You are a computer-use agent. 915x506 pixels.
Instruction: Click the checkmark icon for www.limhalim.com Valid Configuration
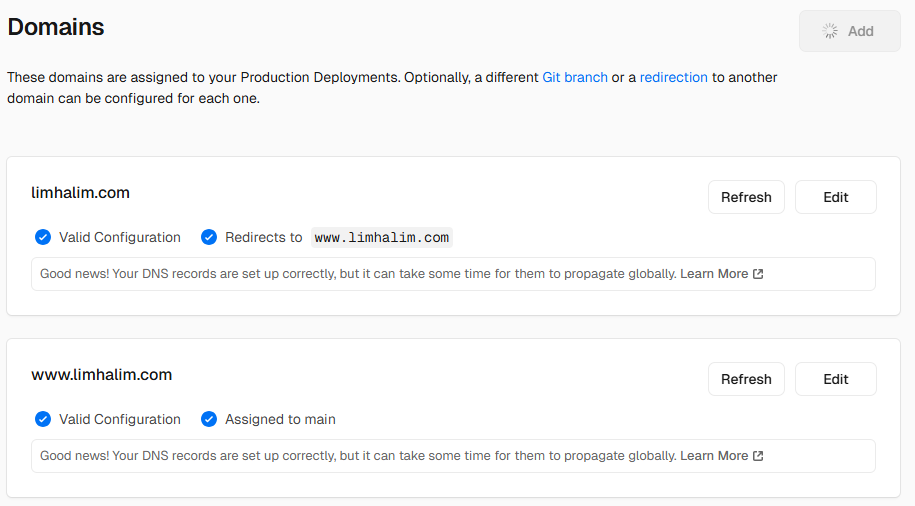click(x=43, y=419)
